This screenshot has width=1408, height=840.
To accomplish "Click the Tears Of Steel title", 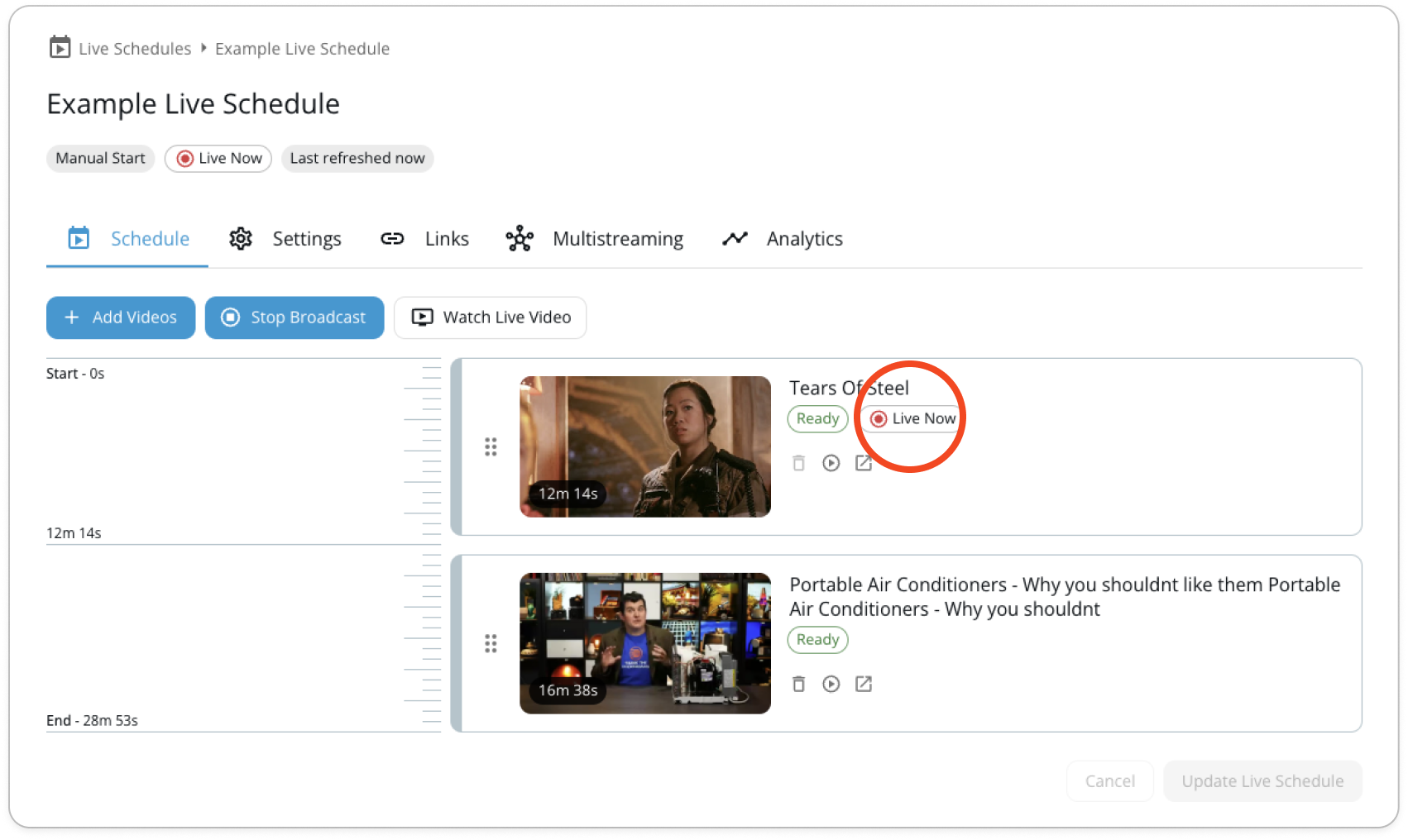I will pos(849,388).
